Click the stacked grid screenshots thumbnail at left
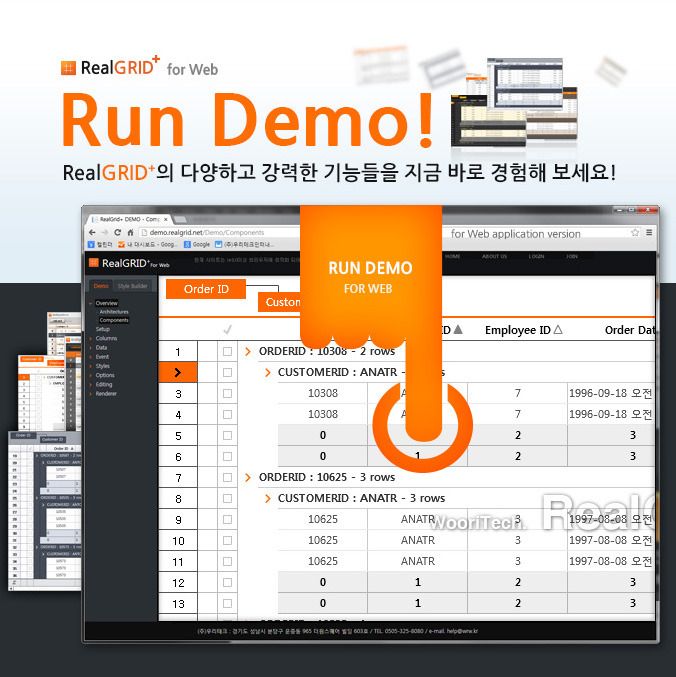The image size is (676, 677). click(45, 449)
